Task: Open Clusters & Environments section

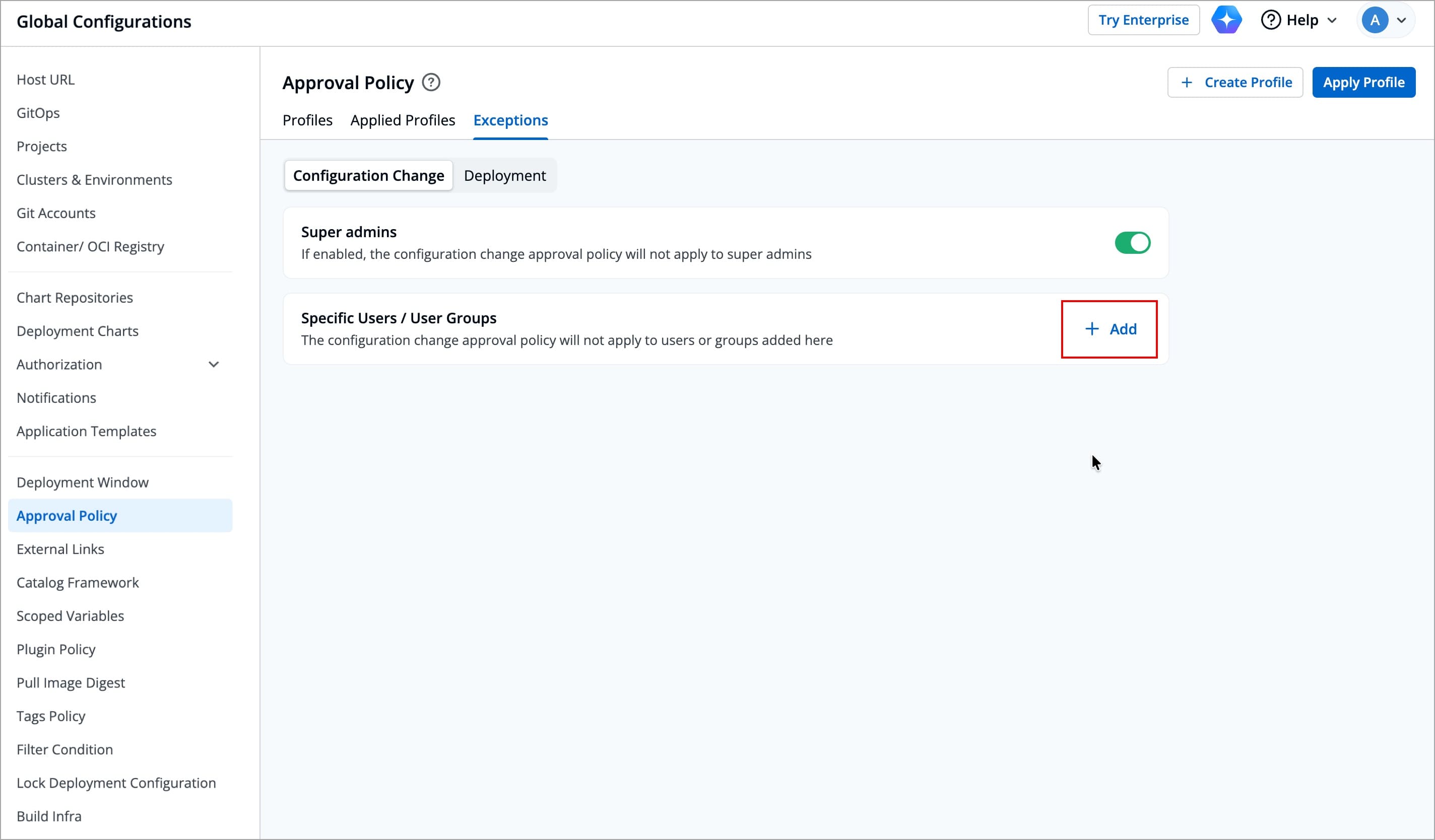Action: click(x=94, y=180)
